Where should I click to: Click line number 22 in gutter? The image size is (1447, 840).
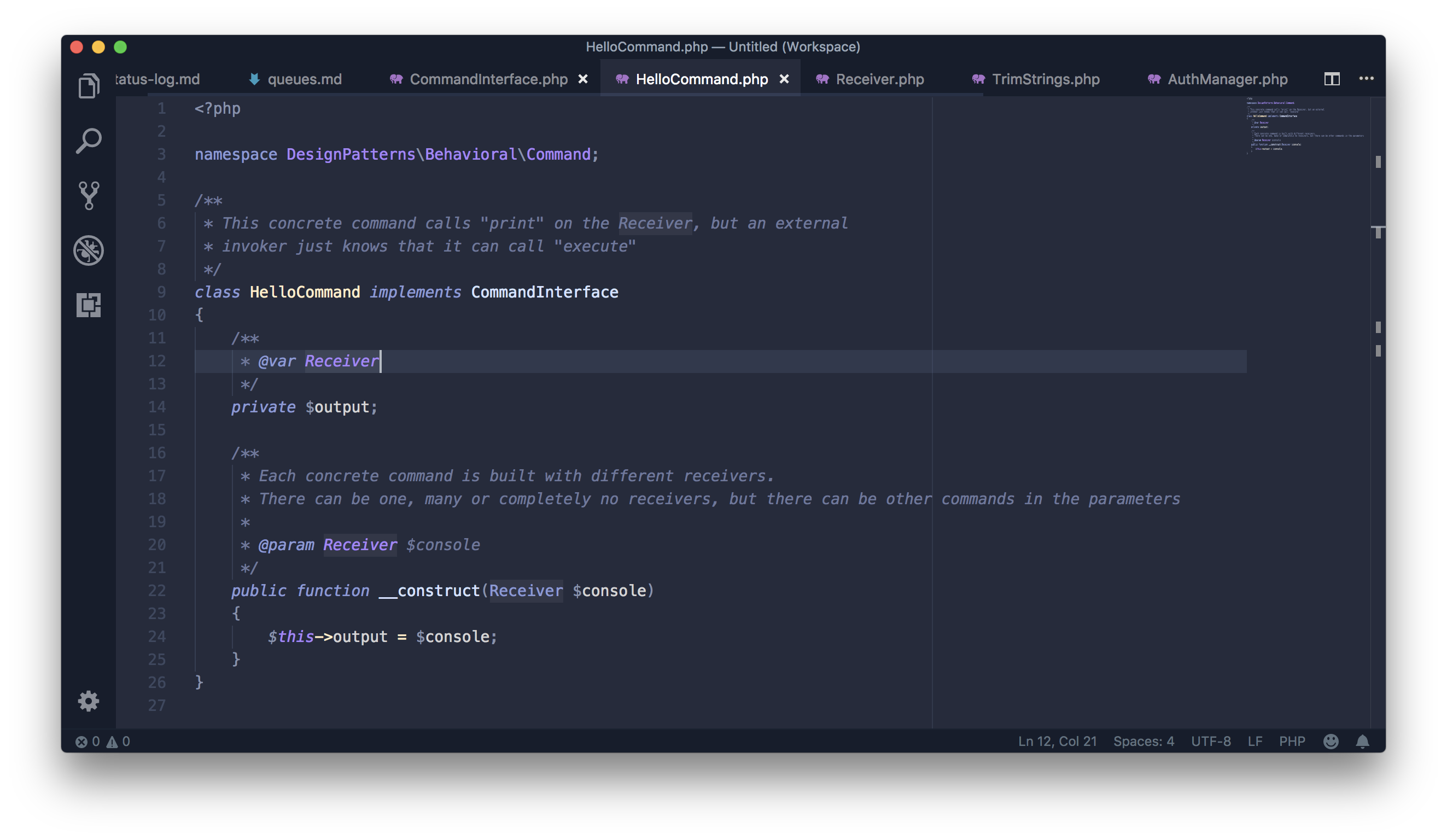157,591
